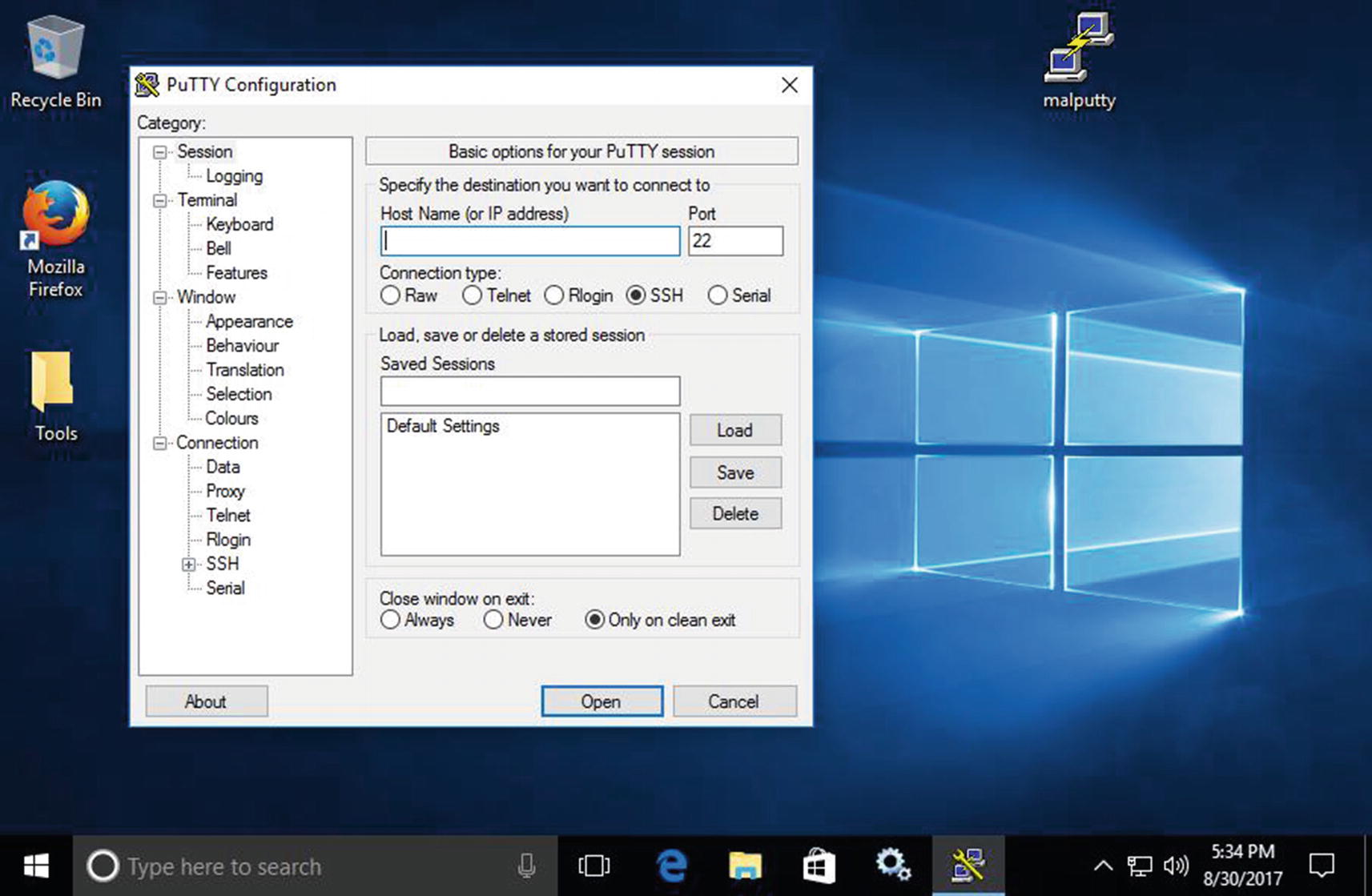Select Proxy in the category tree
The height and width of the screenshot is (896, 1372).
click(225, 491)
